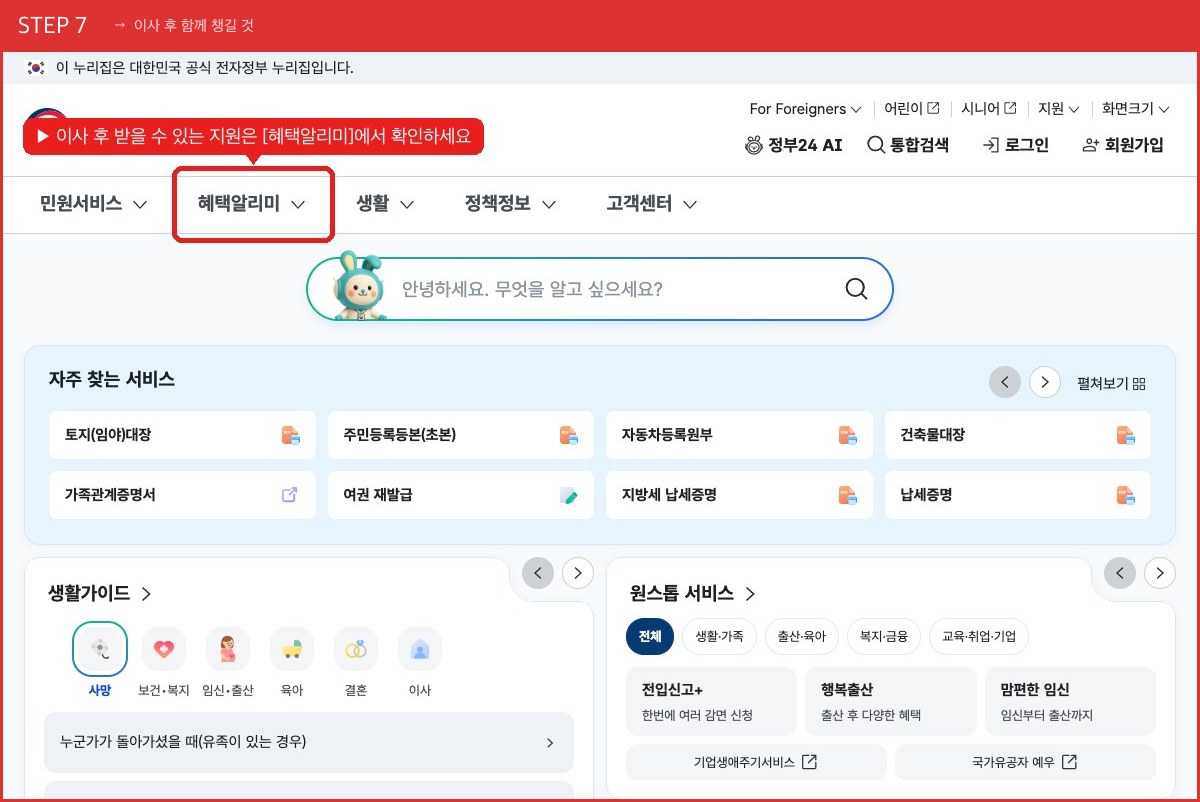This screenshot has width=1200, height=802.
Task: Select the 결혼 rings icon
Action: point(356,649)
